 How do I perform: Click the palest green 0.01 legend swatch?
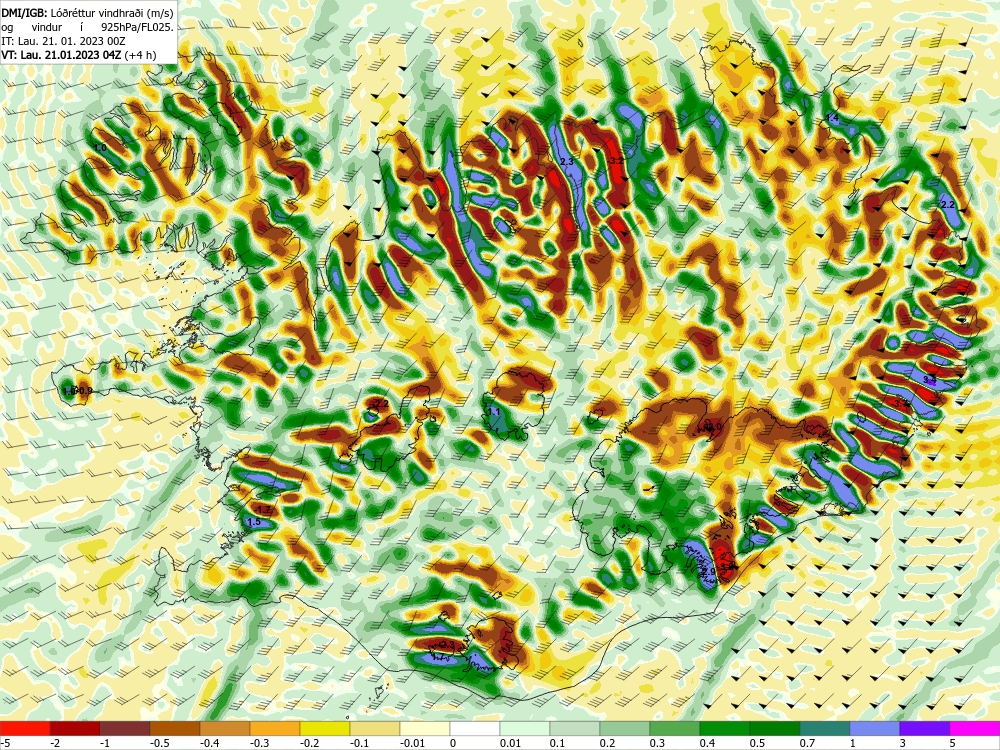click(525, 728)
